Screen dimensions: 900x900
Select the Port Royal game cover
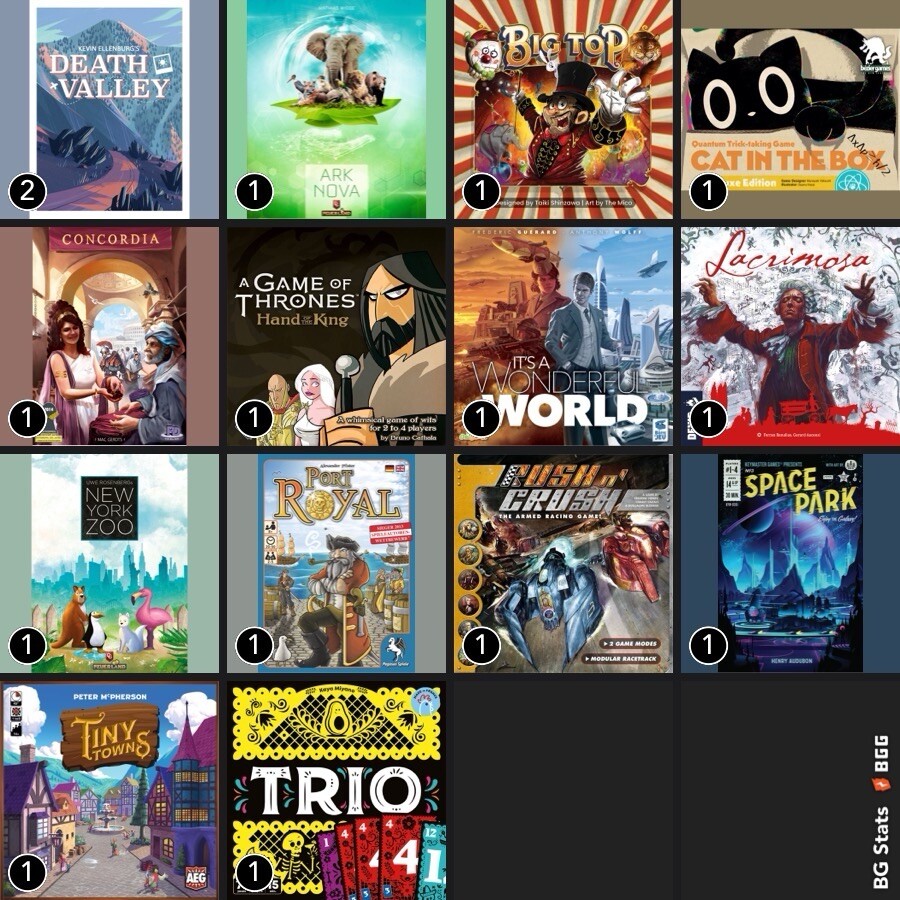(336, 564)
